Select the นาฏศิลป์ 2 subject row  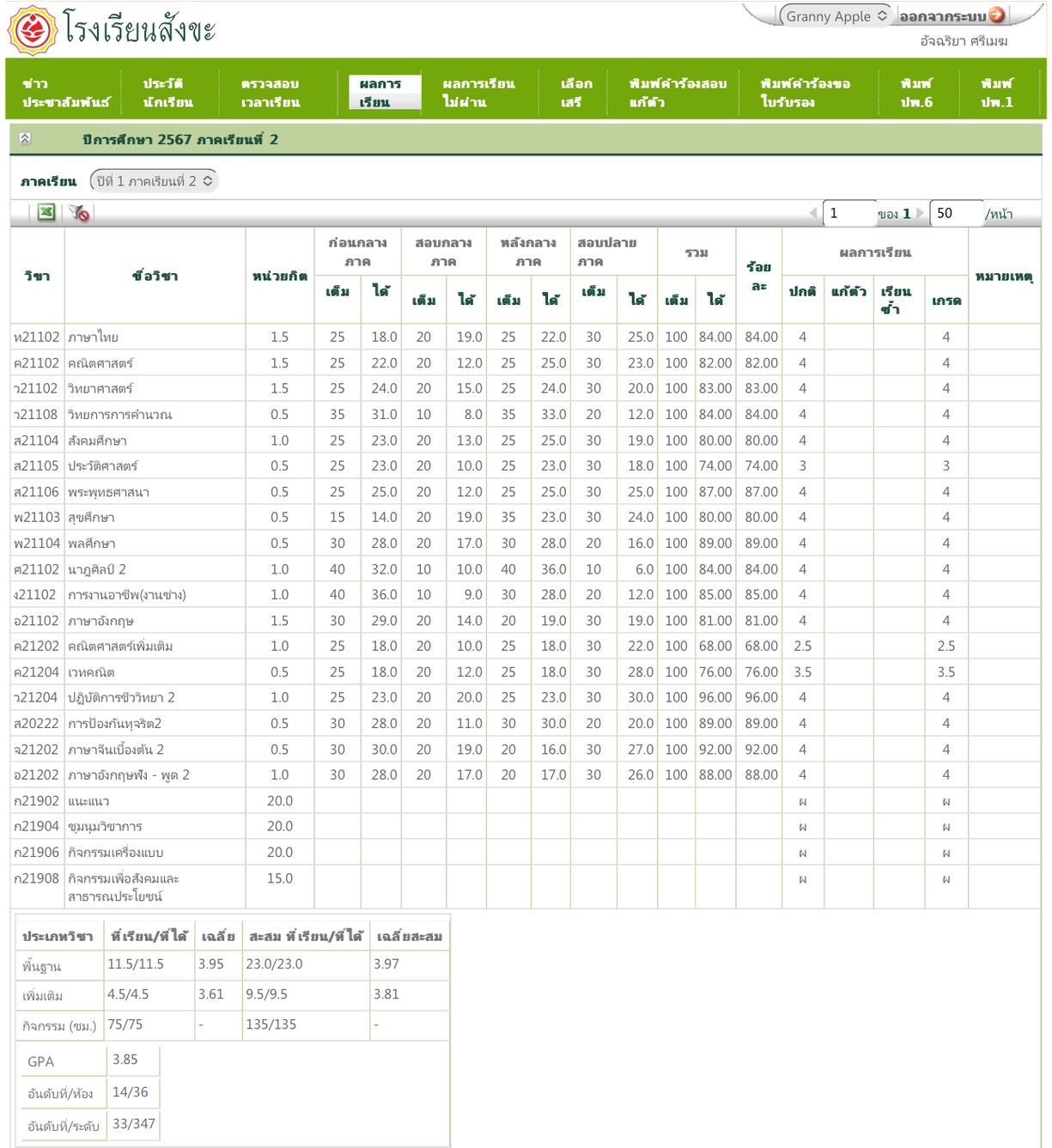click(x=526, y=568)
